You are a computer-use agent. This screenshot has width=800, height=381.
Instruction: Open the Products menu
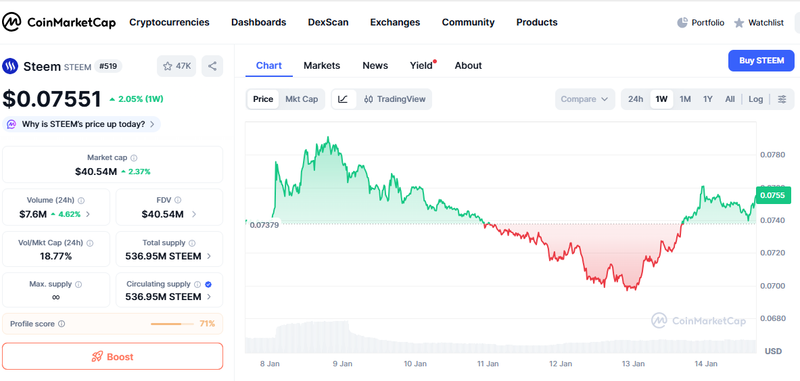[537, 22]
